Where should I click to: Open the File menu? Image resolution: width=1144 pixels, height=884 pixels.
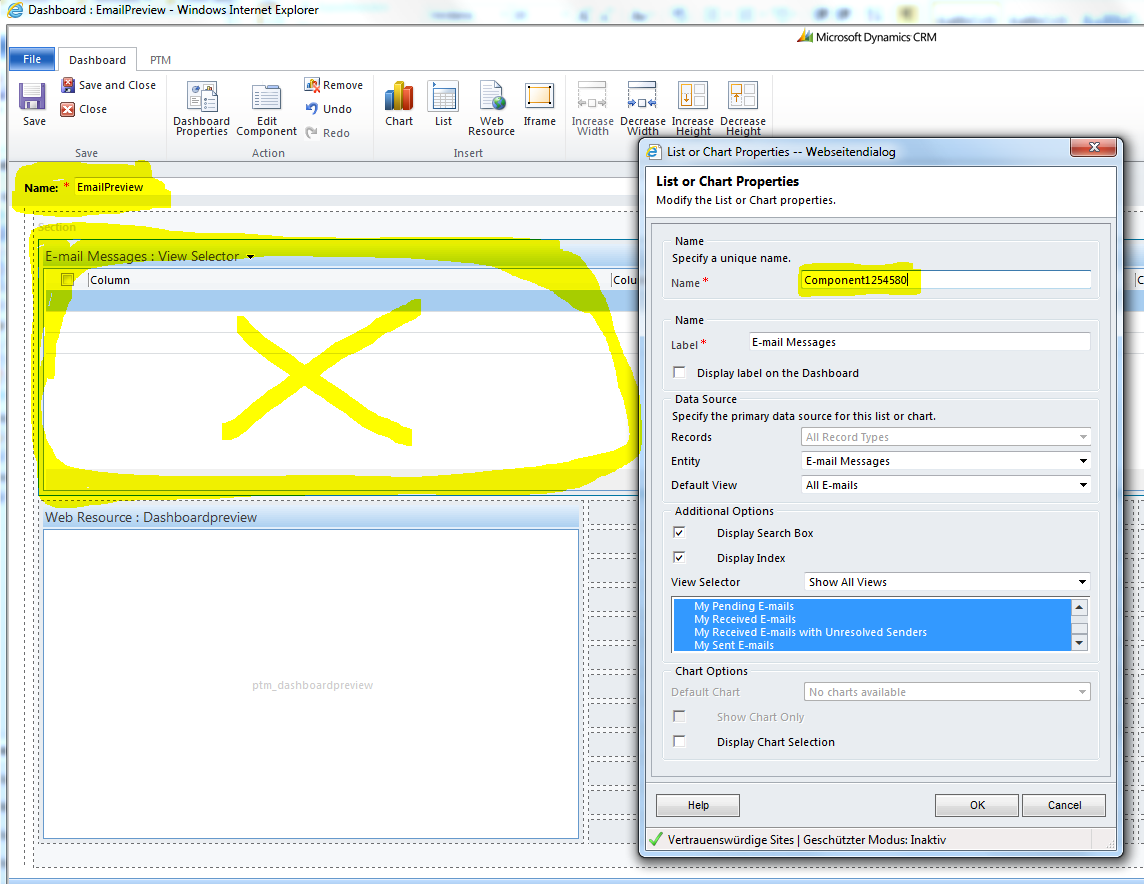pyautogui.click(x=31, y=59)
